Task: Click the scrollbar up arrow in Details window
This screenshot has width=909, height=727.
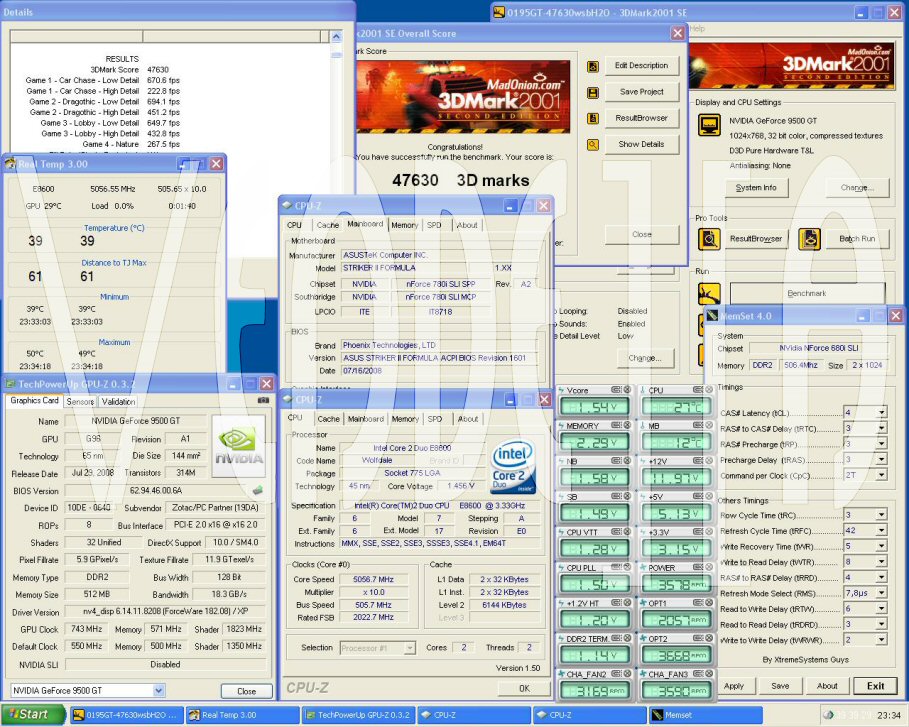Action: pos(336,37)
